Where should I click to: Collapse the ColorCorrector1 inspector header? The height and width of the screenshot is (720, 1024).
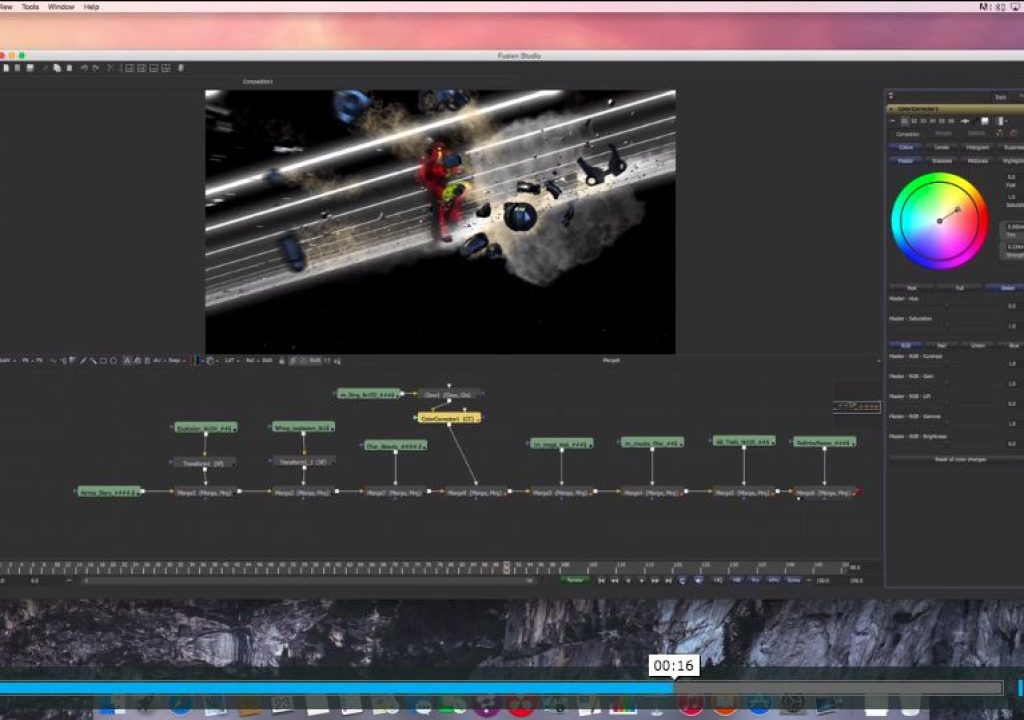click(891, 108)
